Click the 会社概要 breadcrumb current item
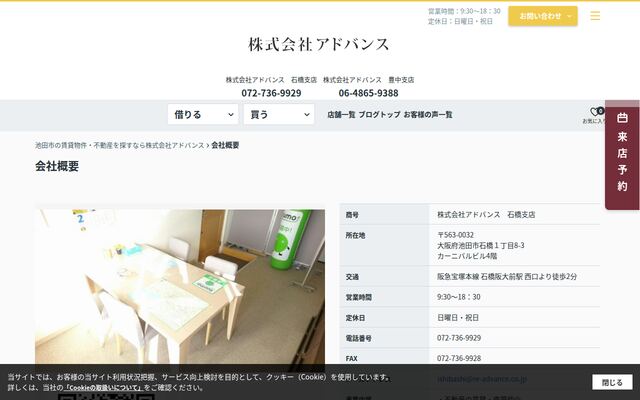The image size is (640, 400). pyautogui.click(x=225, y=145)
